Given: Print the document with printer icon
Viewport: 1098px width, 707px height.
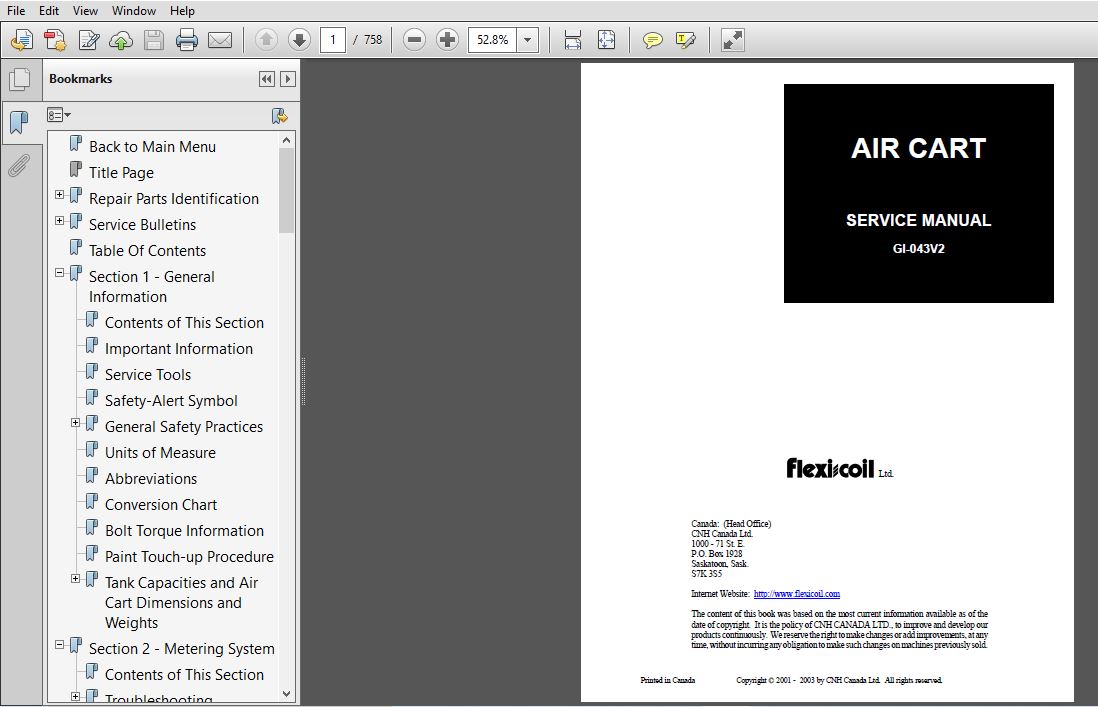Looking at the screenshot, I should point(186,40).
